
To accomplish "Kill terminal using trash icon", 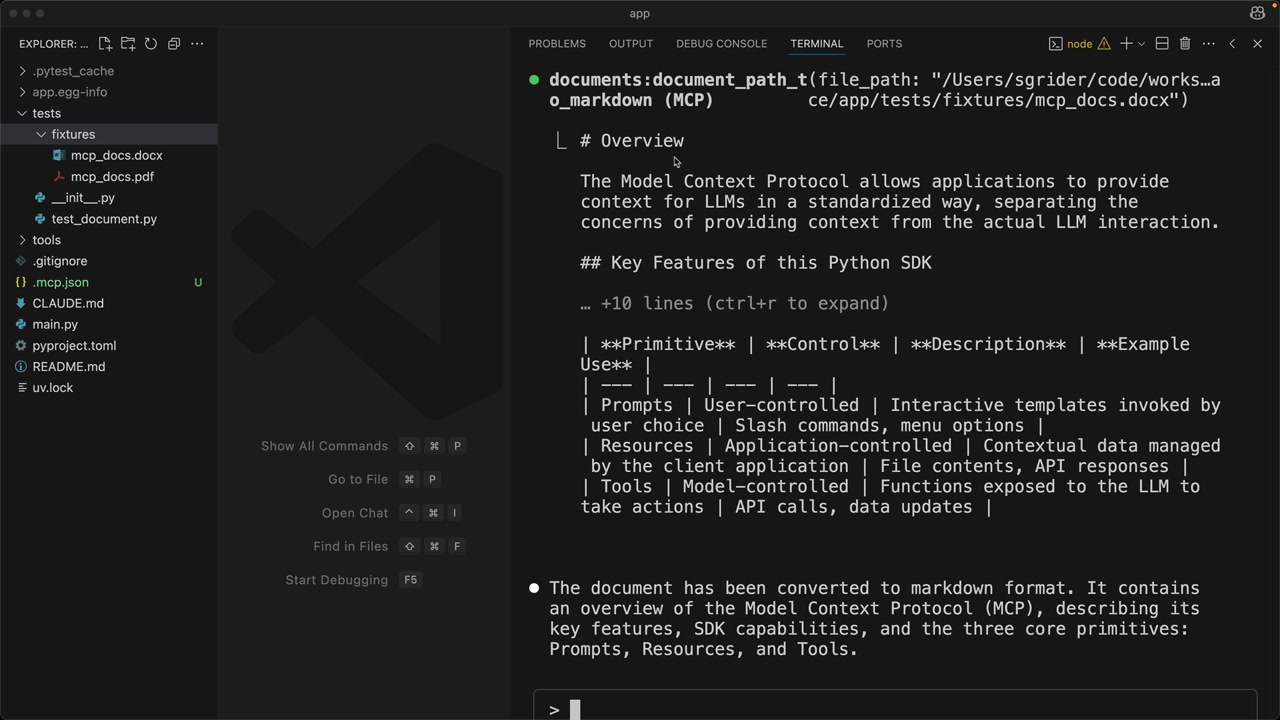I will pos(1185,44).
